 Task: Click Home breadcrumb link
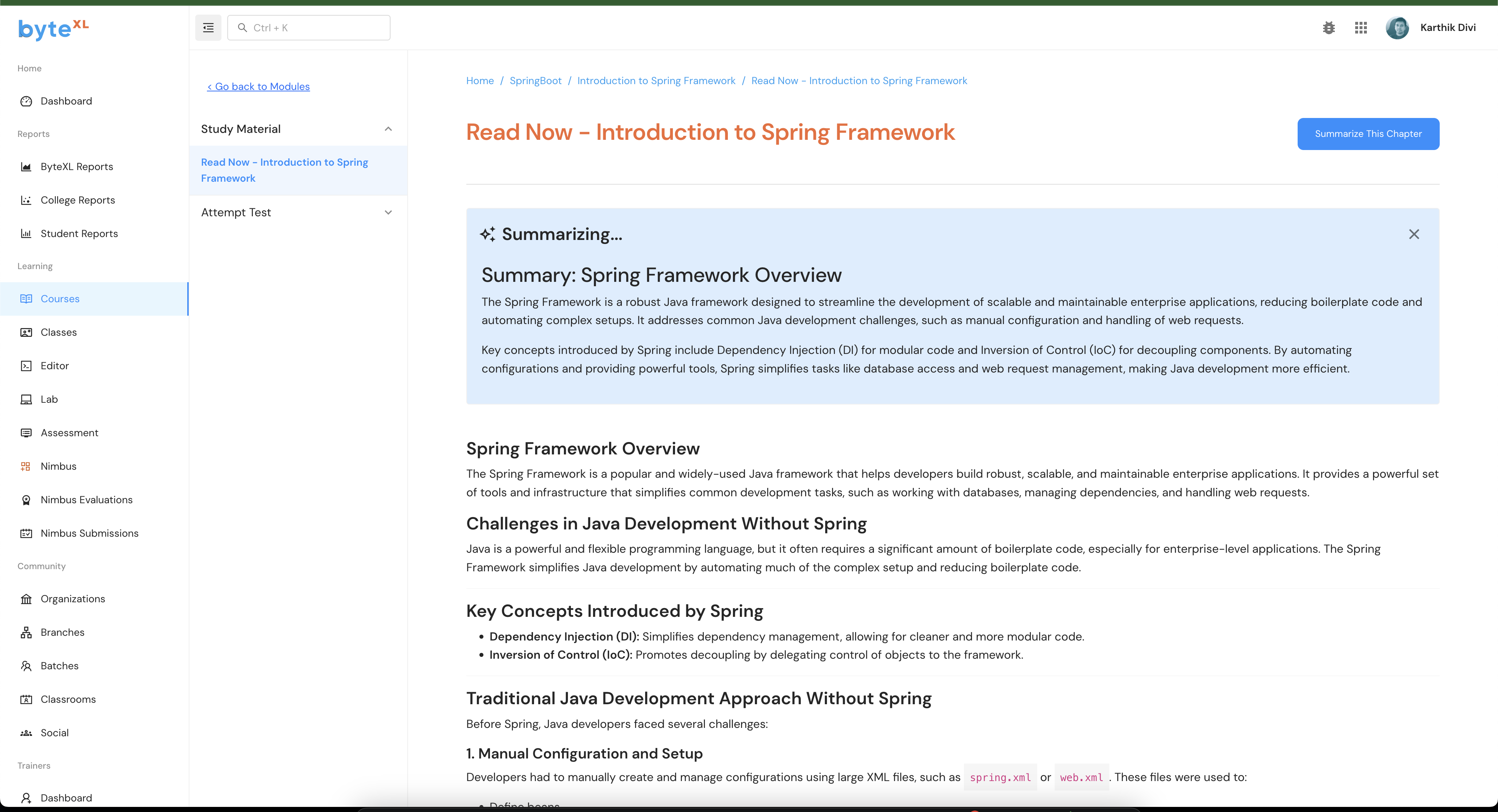(480, 81)
